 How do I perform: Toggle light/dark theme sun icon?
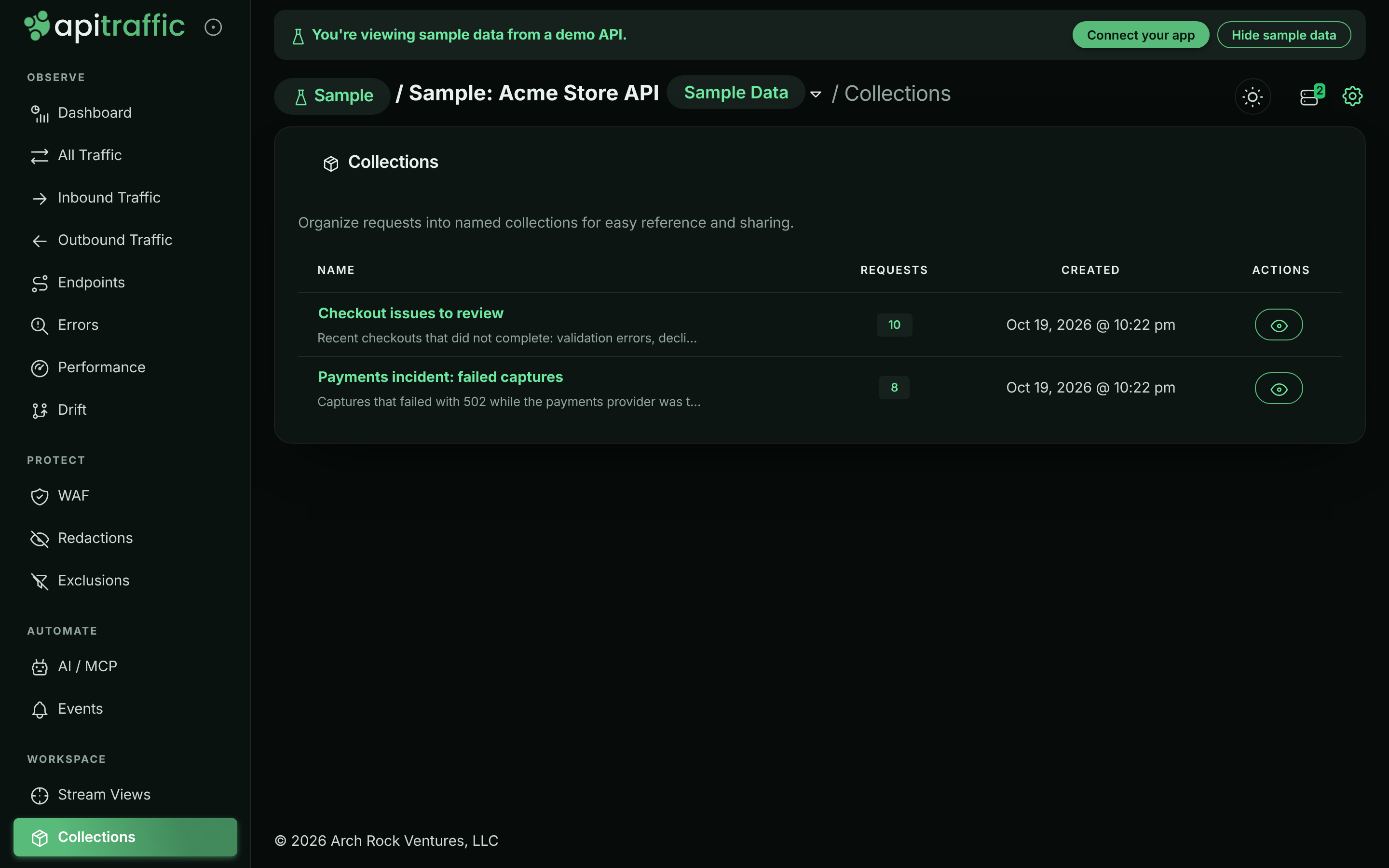click(1253, 96)
